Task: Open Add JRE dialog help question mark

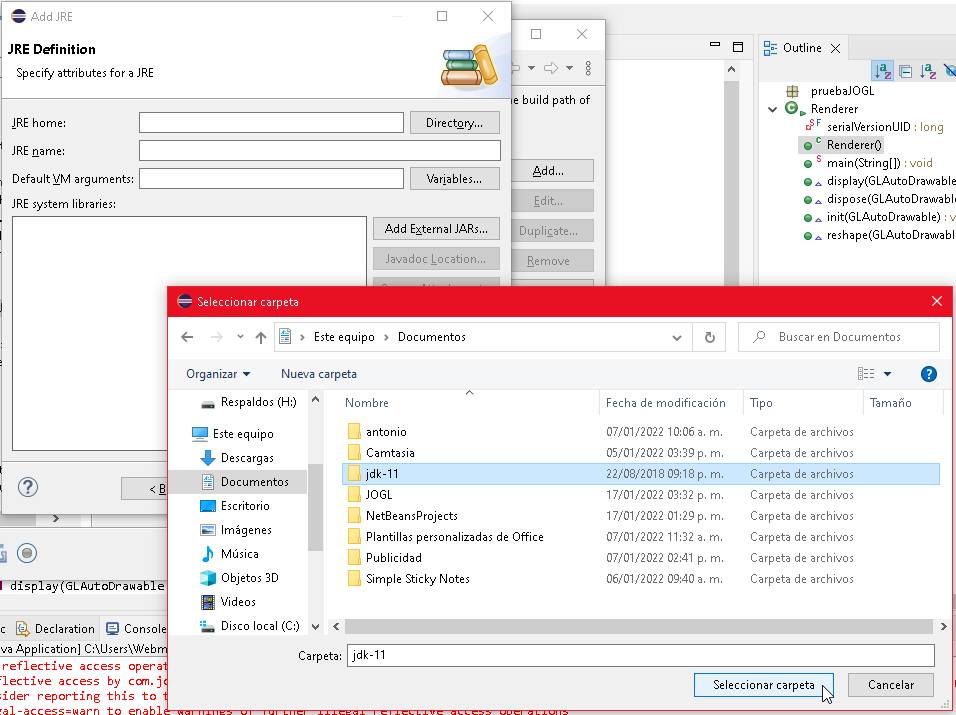Action: point(27,487)
